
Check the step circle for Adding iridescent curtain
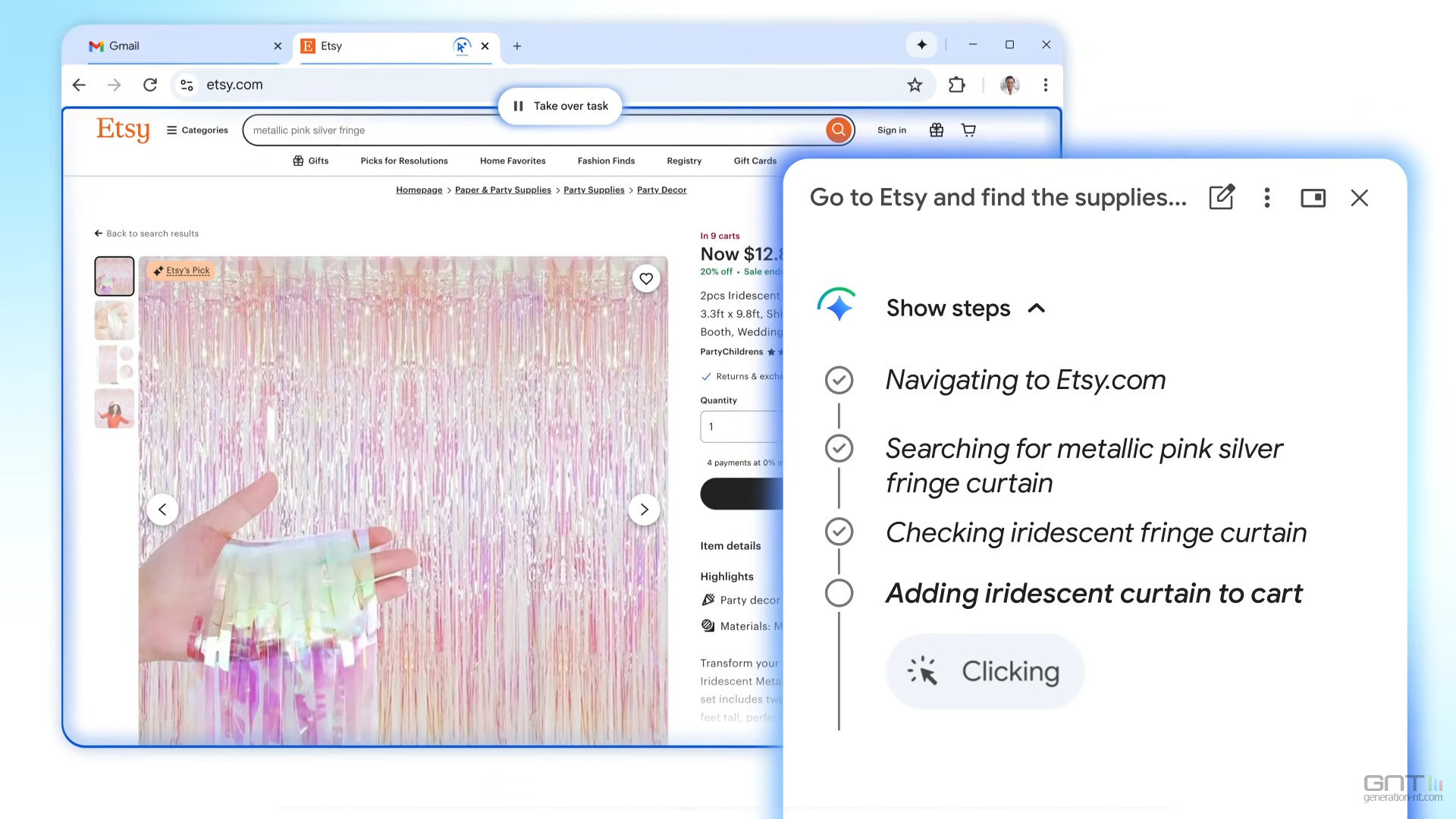coord(838,593)
